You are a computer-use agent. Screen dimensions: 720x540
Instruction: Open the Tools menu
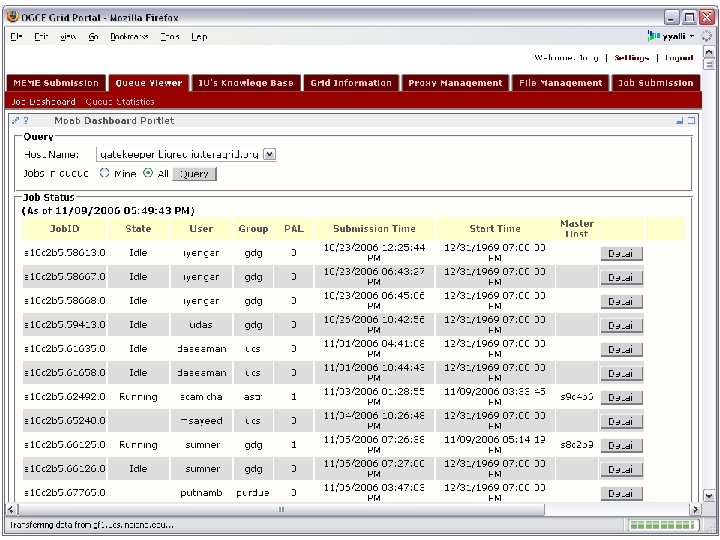pos(169,37)
